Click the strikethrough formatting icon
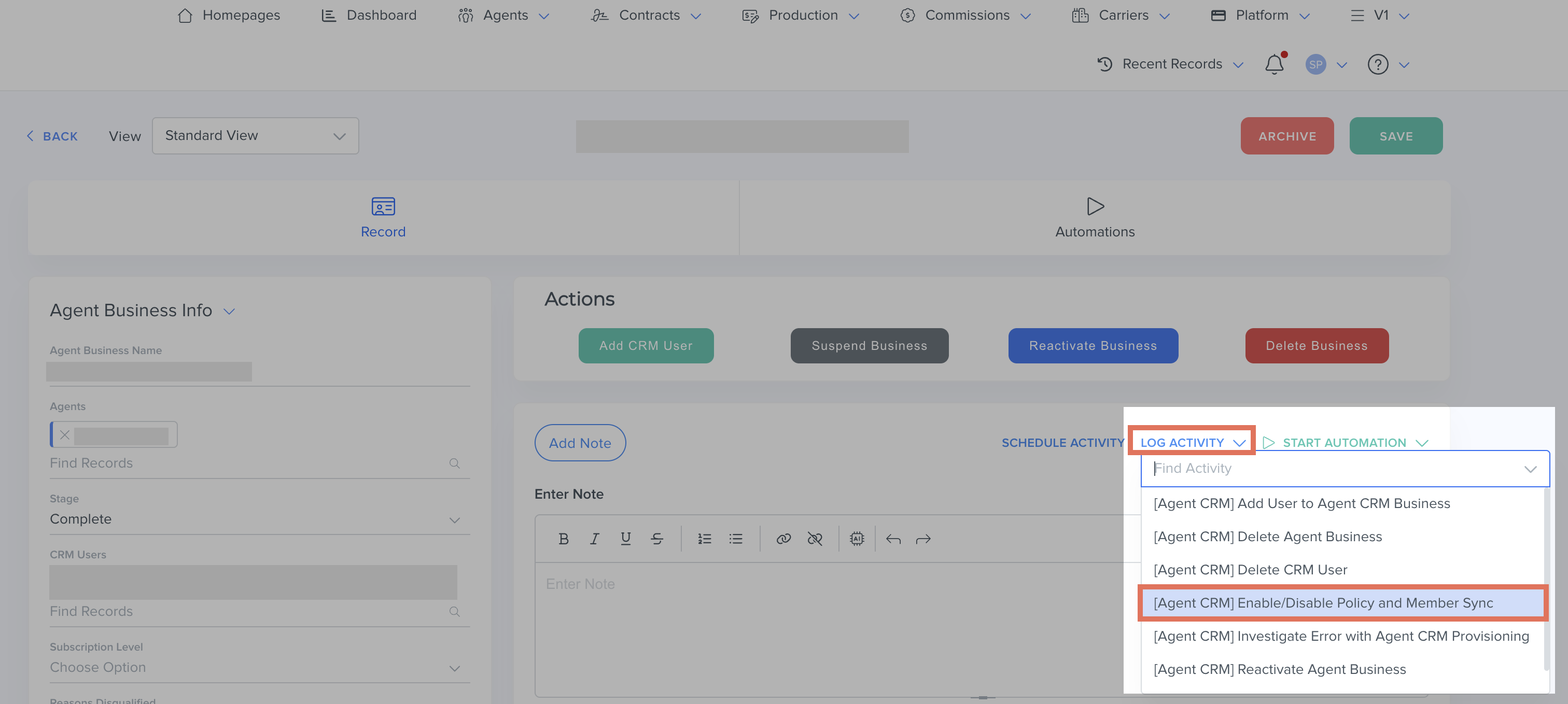Image resolution: width=1568 pixels, height=704 pixels. point(657,539)
